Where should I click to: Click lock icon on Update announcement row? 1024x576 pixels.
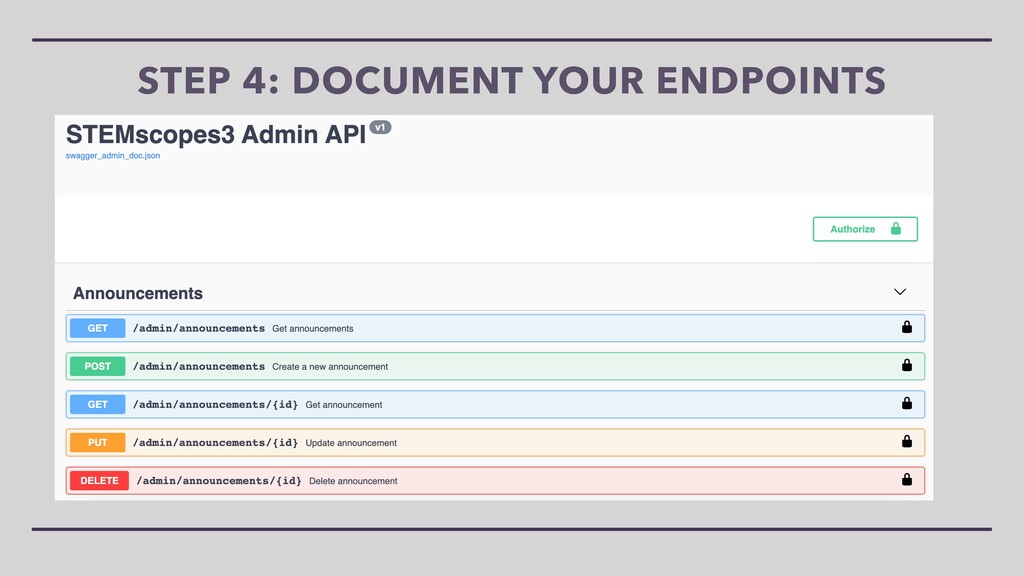(x=906, y=441)
